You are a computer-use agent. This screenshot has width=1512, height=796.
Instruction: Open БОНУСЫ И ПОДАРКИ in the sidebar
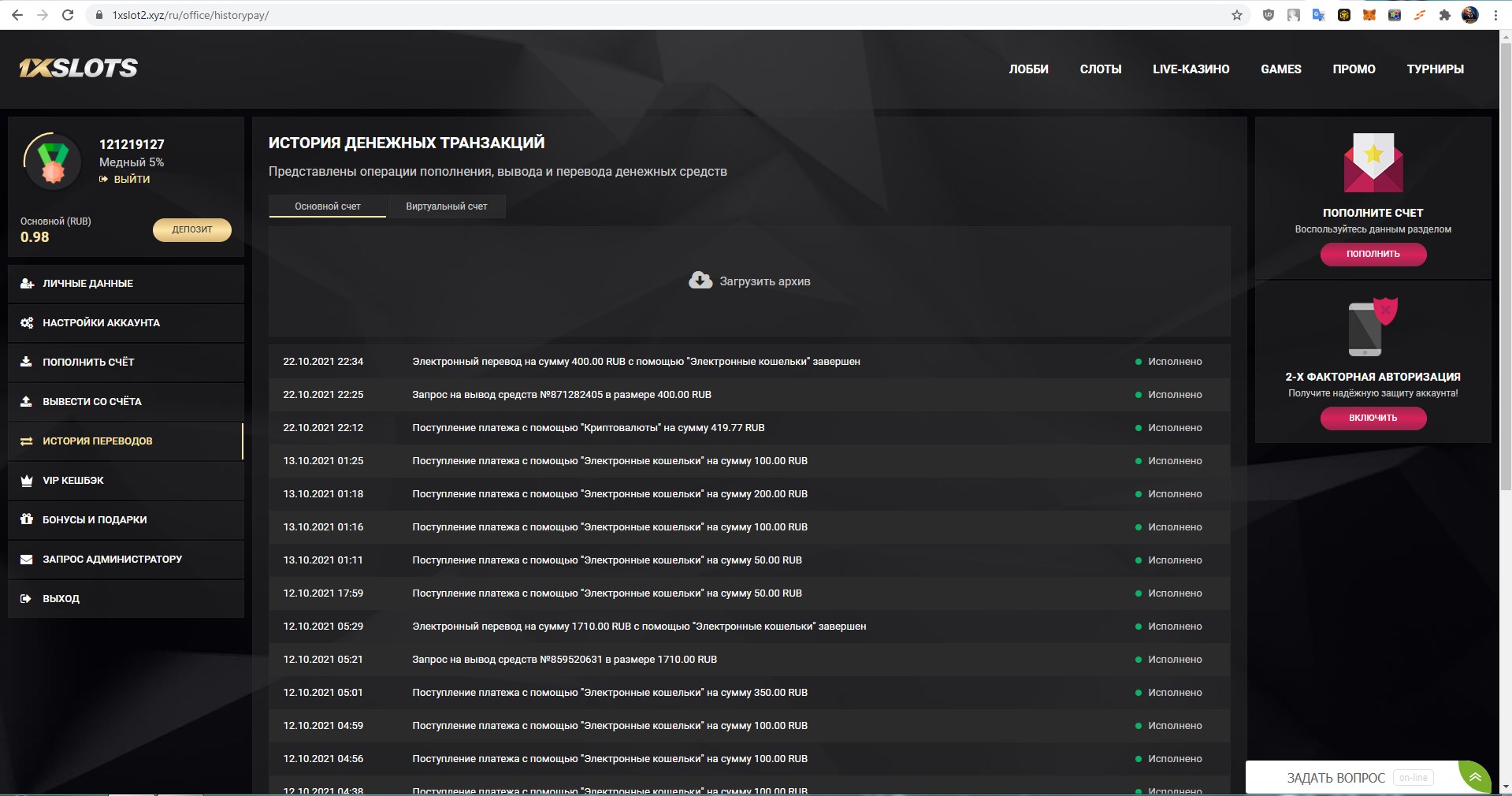[126, 520]
